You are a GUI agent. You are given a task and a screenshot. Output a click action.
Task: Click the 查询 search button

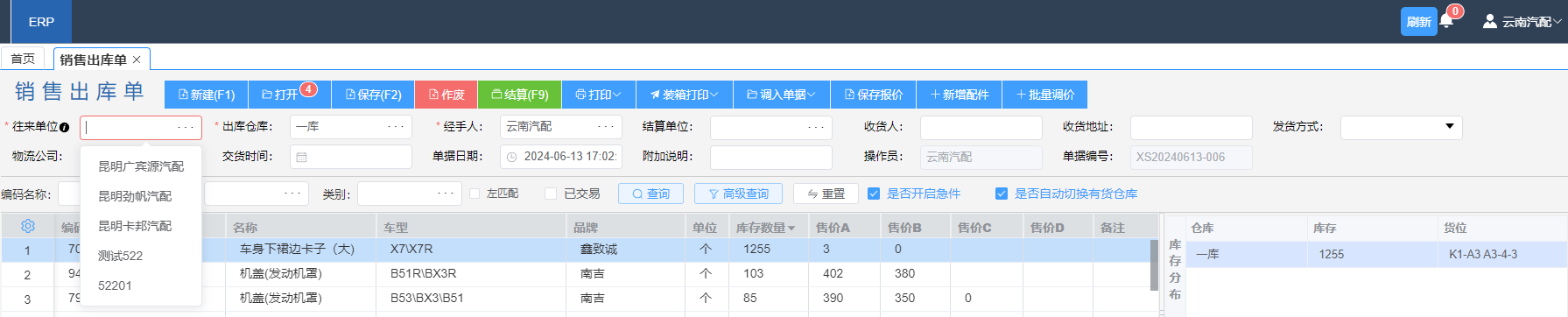coord(650,194)
